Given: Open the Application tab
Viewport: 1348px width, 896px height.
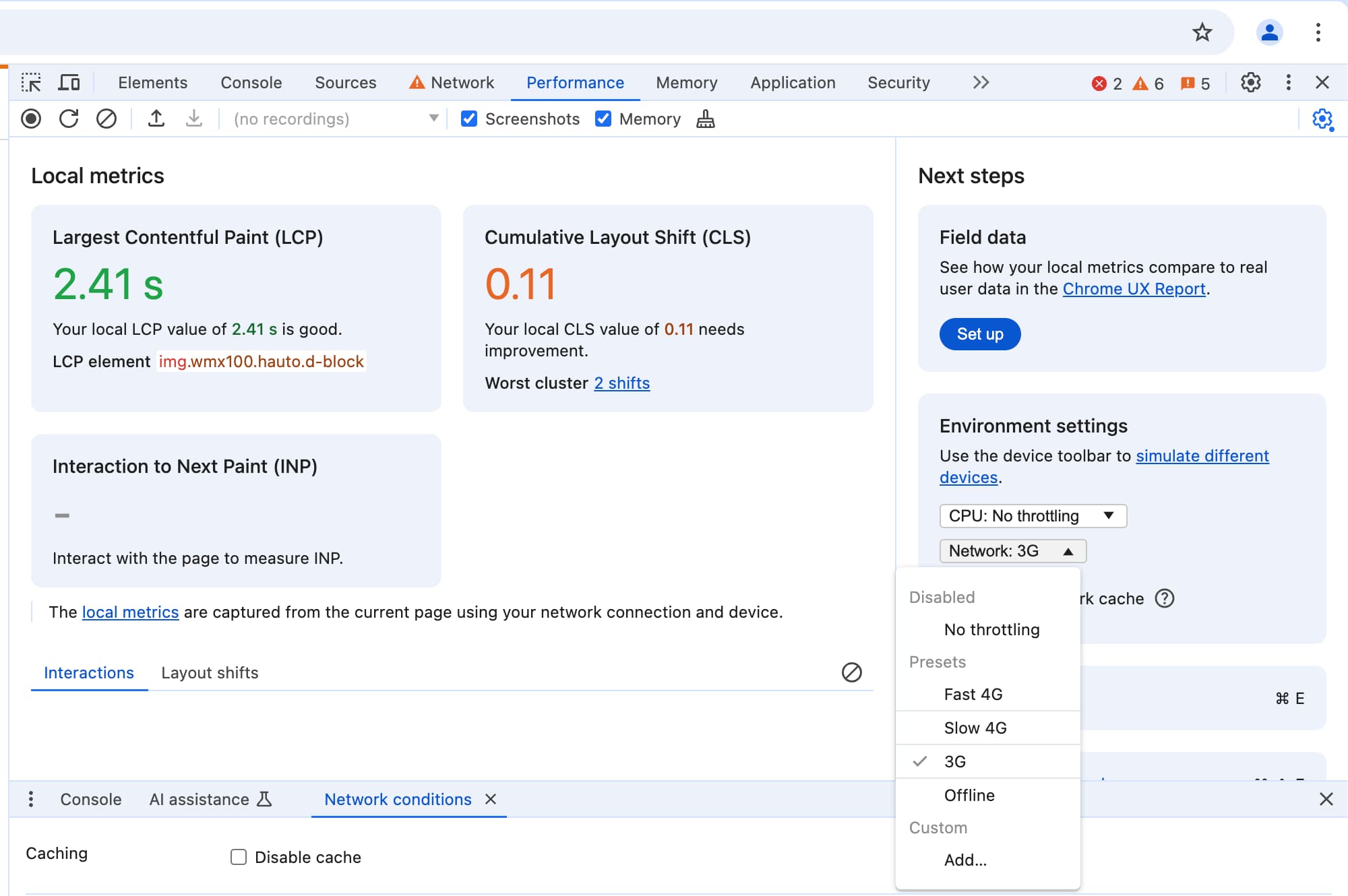Looking at the screenshot, I should pyautogui.click(x=793, y=82).
